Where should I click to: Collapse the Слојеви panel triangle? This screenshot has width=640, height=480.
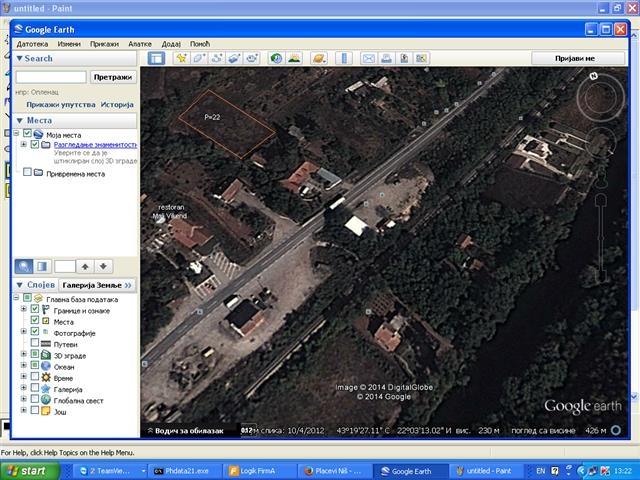point(19,285)
